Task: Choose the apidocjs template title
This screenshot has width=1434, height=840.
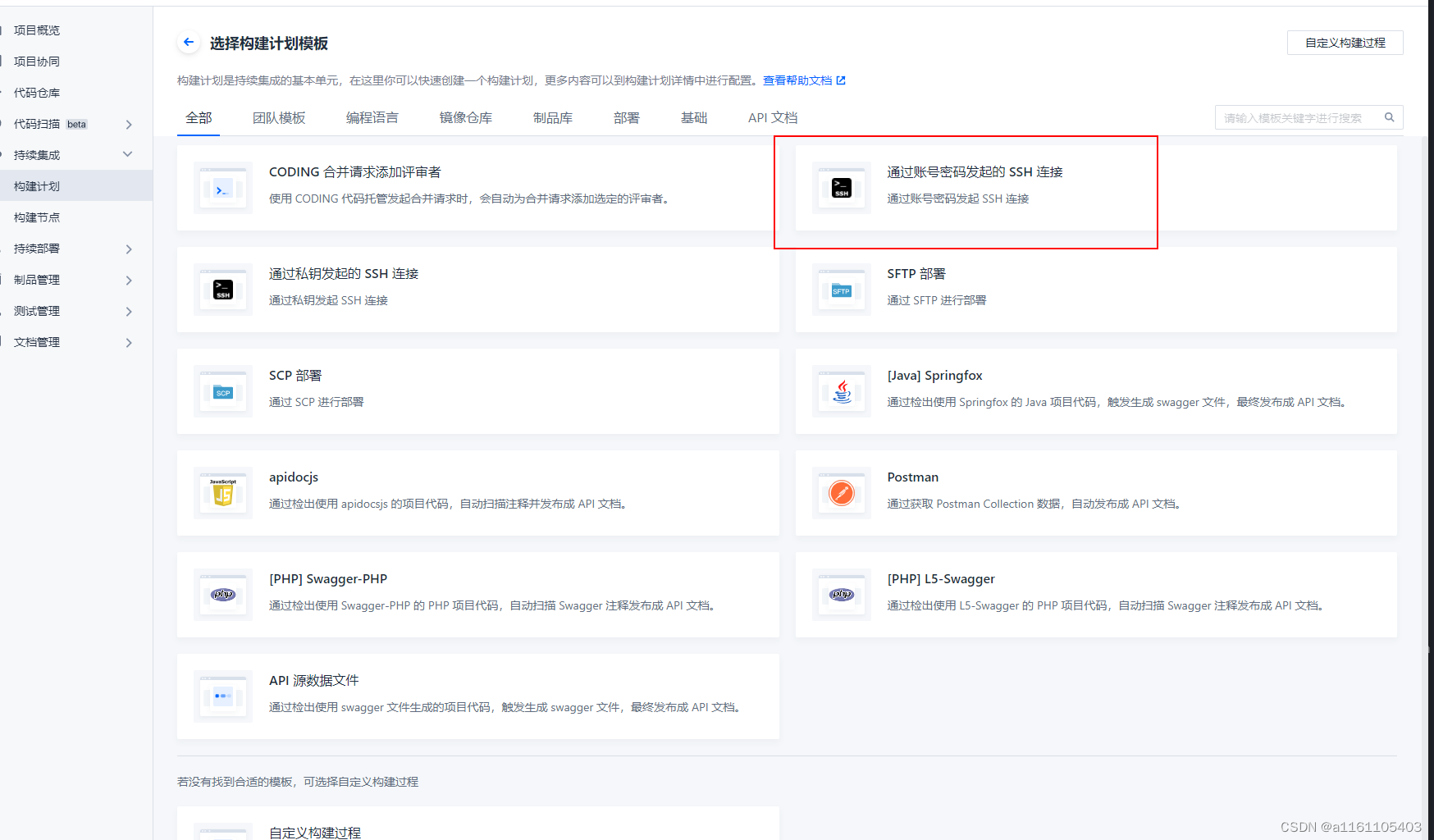Action: [x=294, y=477]
